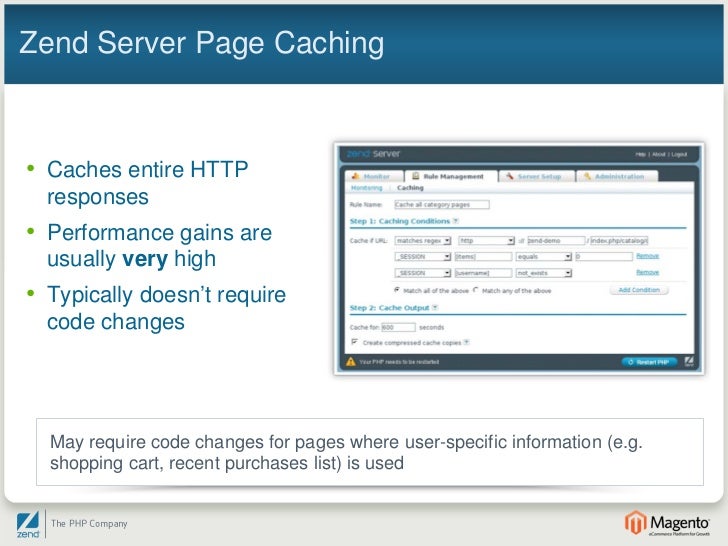Click the Server Setup wrench icon
The width and height of the screenshot is (728, 546).
(x=510, y=176)
